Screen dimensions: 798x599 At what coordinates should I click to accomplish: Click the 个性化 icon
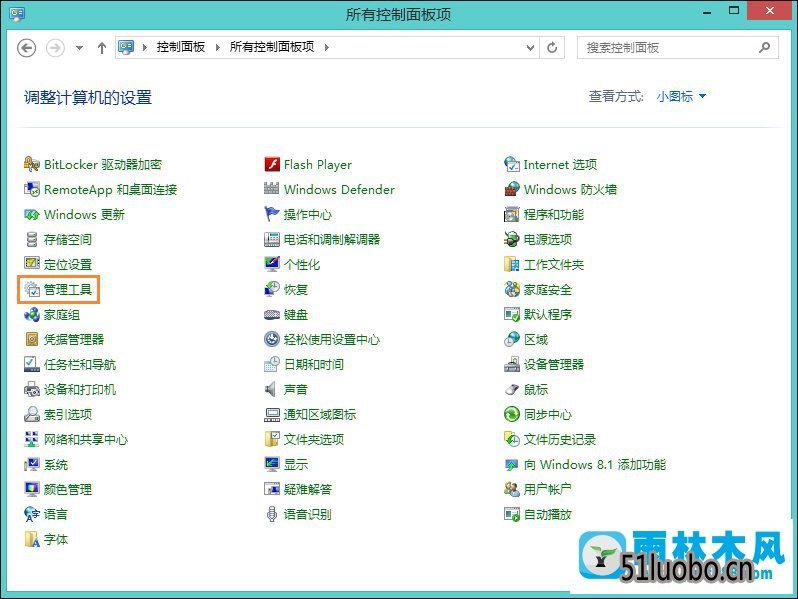coord(272,264)
